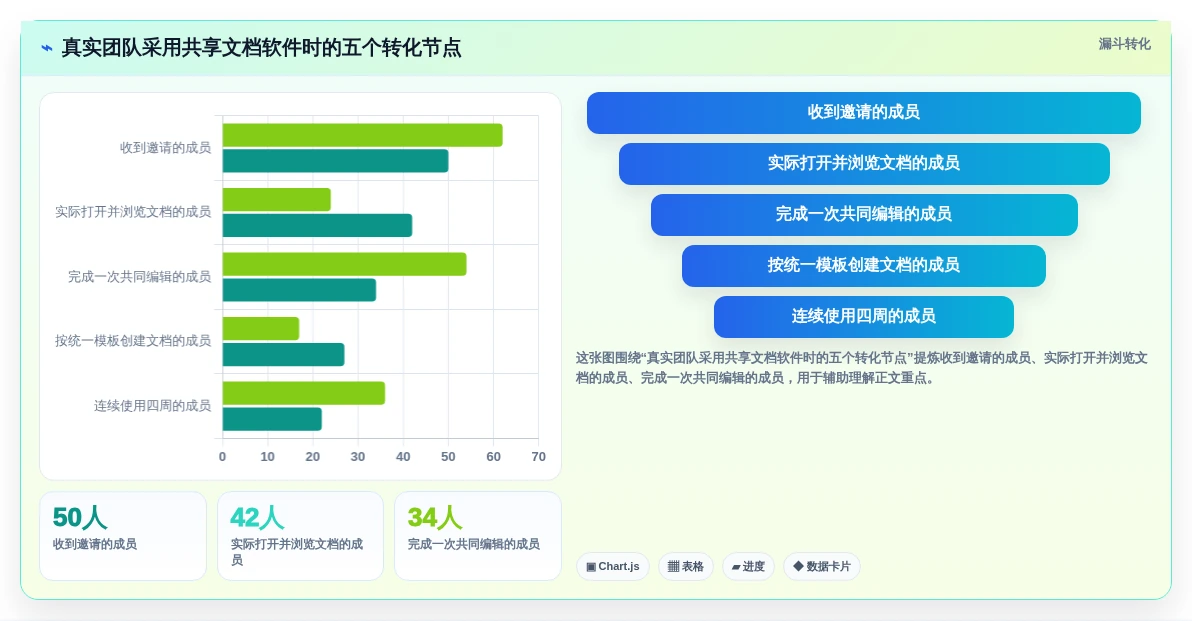Click the x-axis tick value 30

click(357, 457)
